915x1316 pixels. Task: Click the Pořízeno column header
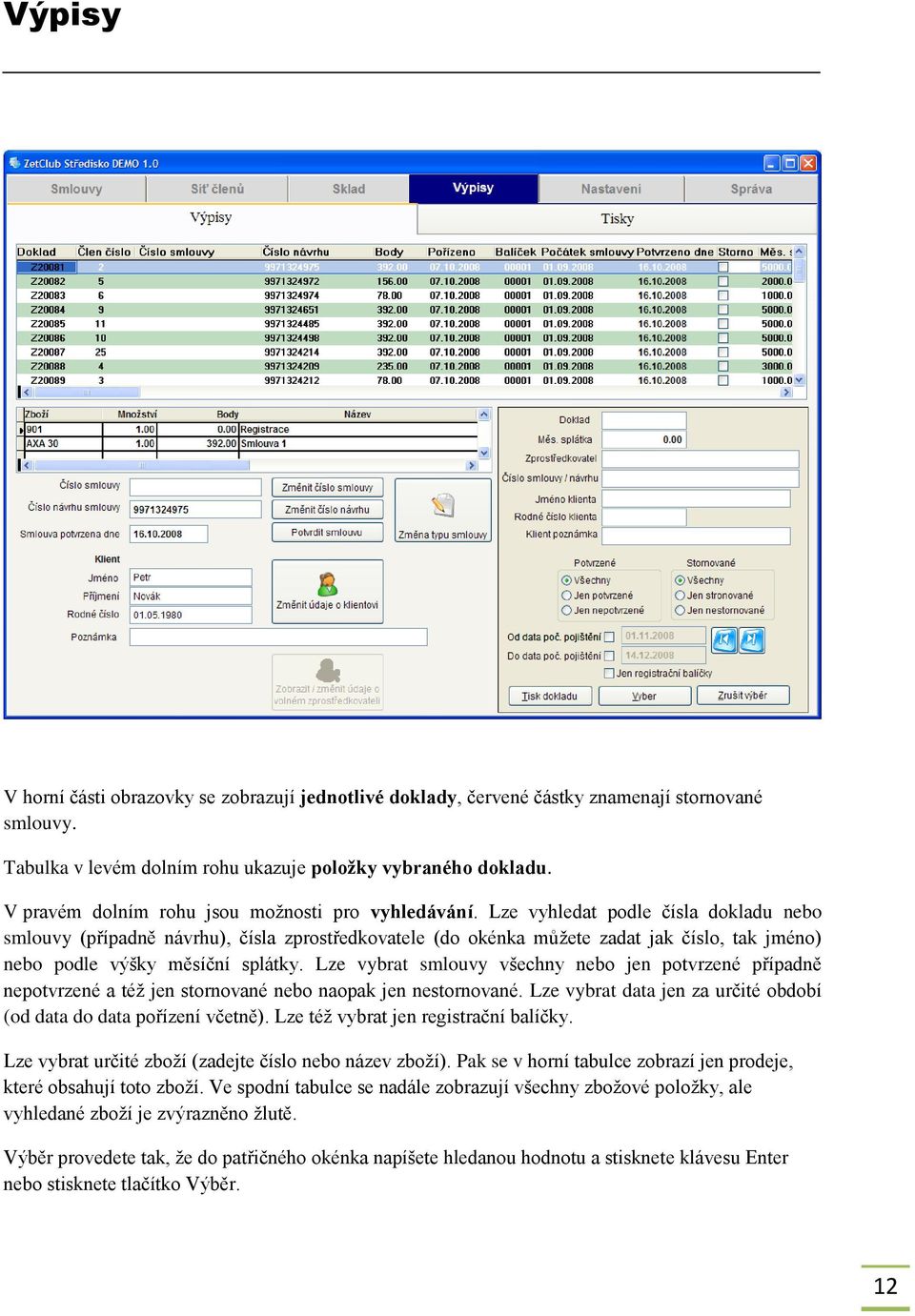(452, 252)
